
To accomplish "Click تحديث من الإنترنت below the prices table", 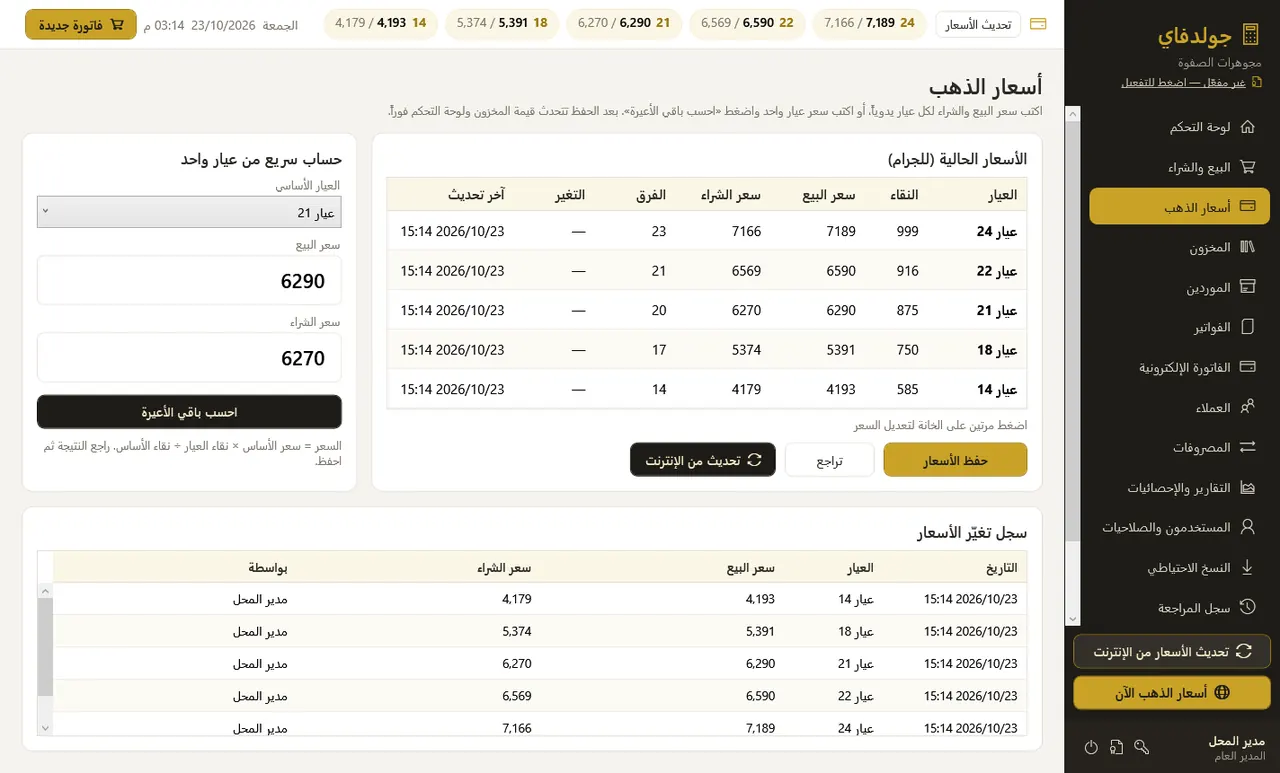I will (x=703, y=460).
